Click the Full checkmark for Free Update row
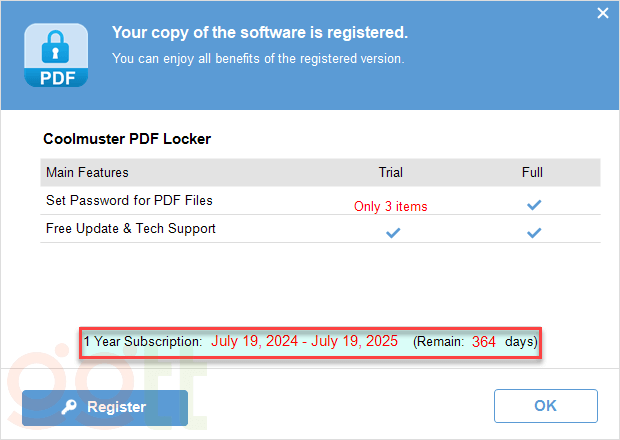 point(534,232)
